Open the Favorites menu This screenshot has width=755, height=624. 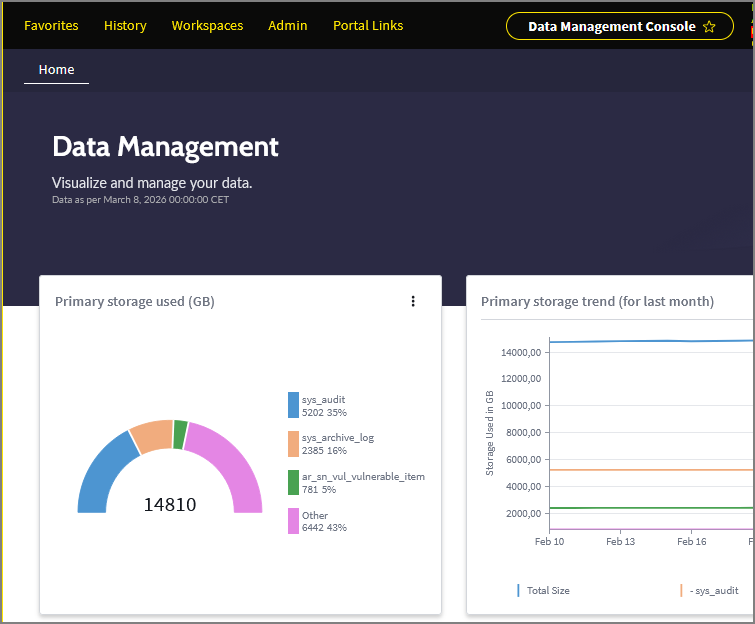51,25
